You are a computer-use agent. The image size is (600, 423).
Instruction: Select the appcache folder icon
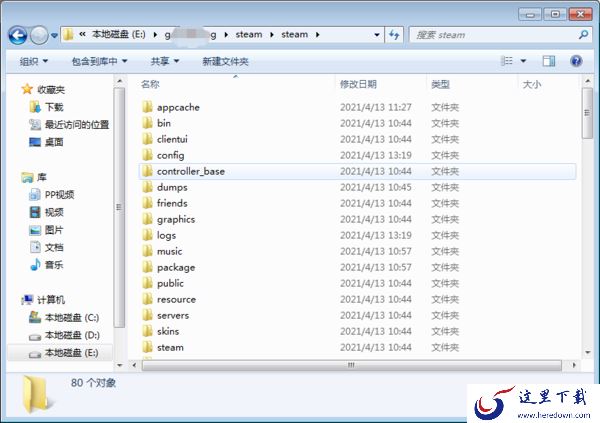coord(147,107)
